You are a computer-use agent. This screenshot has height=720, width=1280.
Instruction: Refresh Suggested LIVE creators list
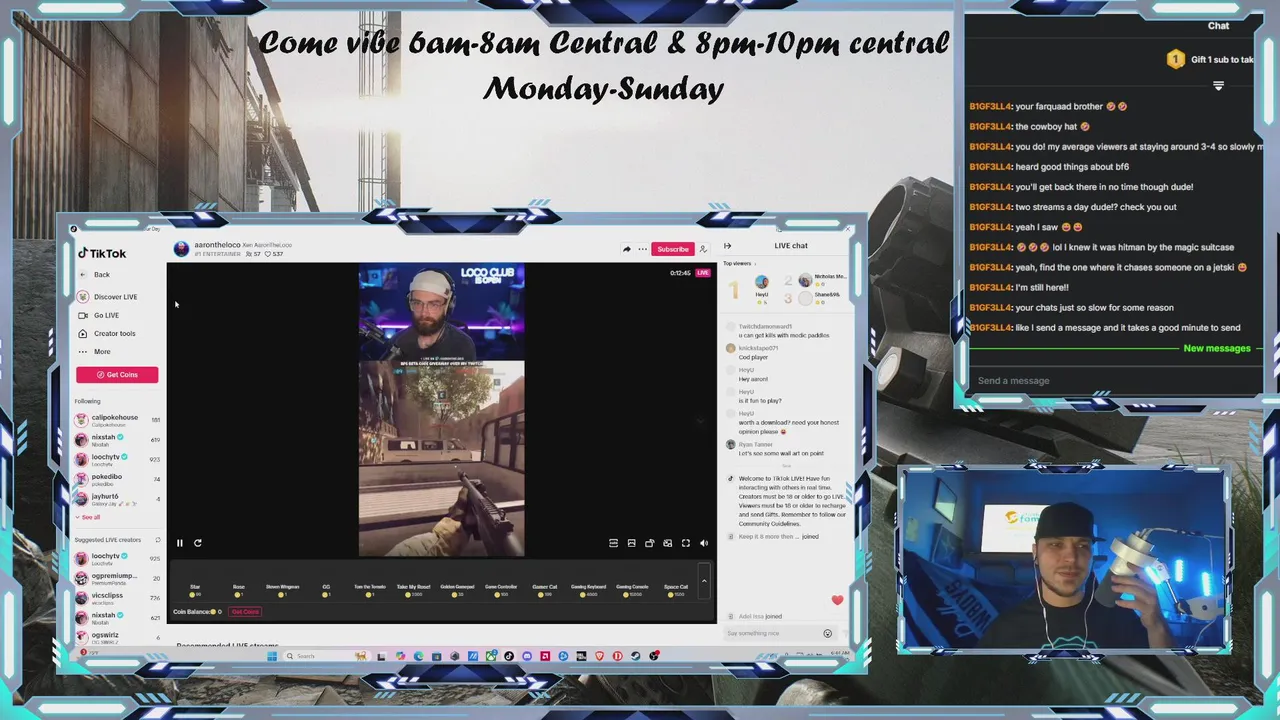(x=157, y=540)
